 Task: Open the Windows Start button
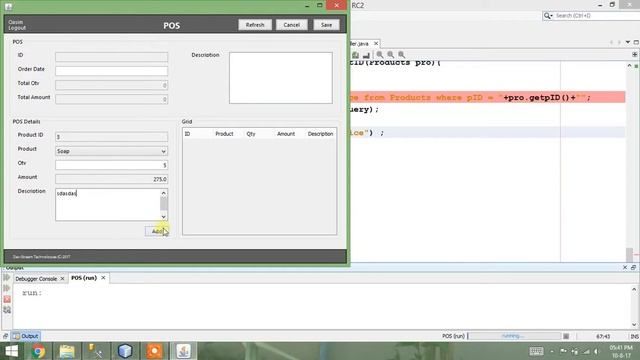tap(11, 351)
